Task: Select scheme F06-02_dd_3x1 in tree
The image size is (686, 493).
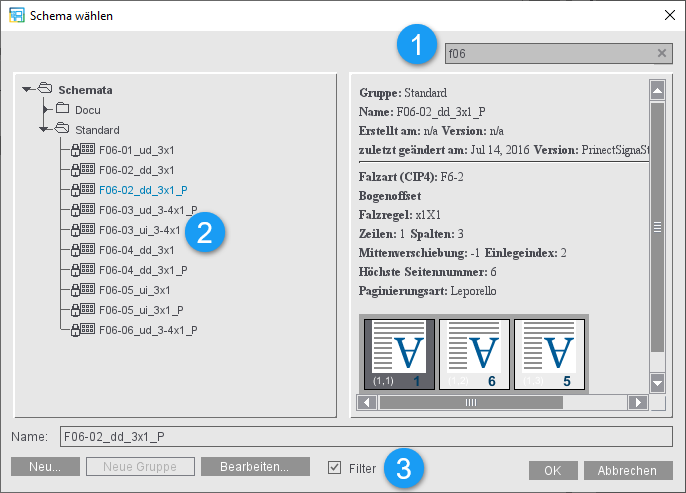Action: point(136,170)
